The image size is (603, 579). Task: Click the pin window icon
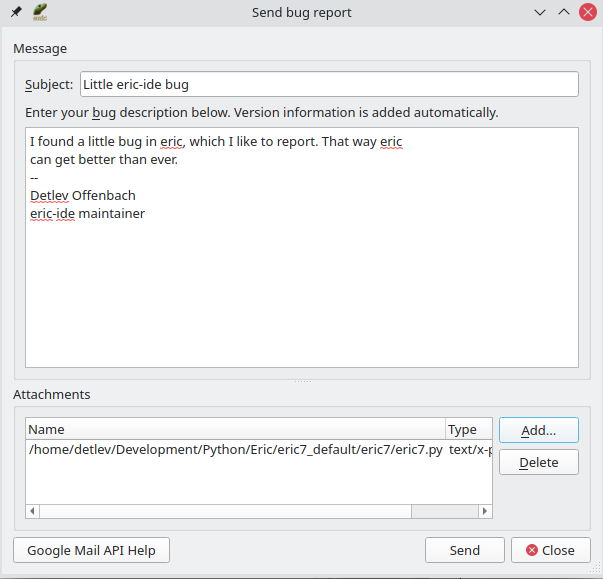(x=16, y=13)
